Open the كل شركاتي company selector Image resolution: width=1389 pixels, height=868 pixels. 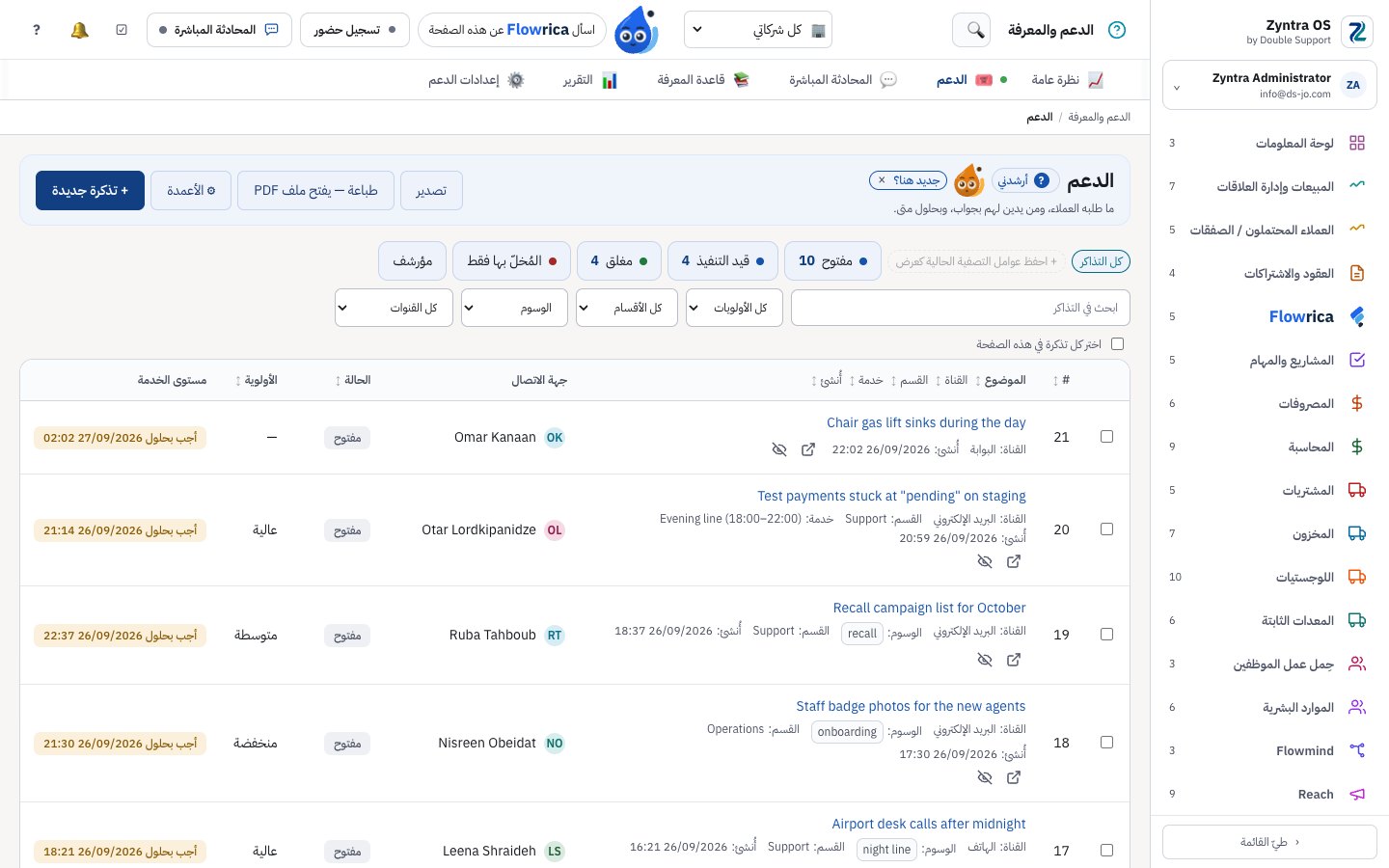tap(758, 30)
